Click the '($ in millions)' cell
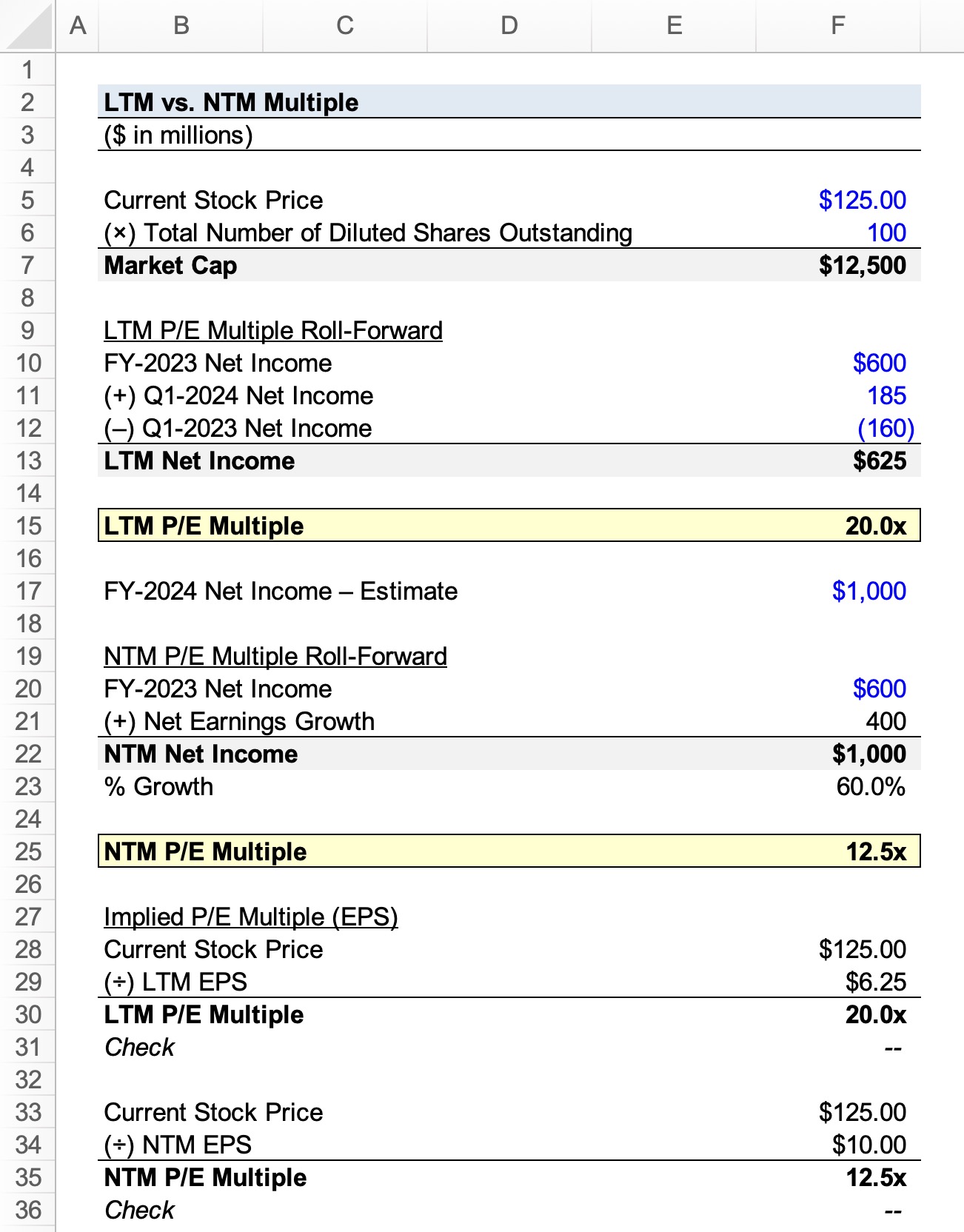Viewport: 964px width, 1232px height. coord(178,135)
